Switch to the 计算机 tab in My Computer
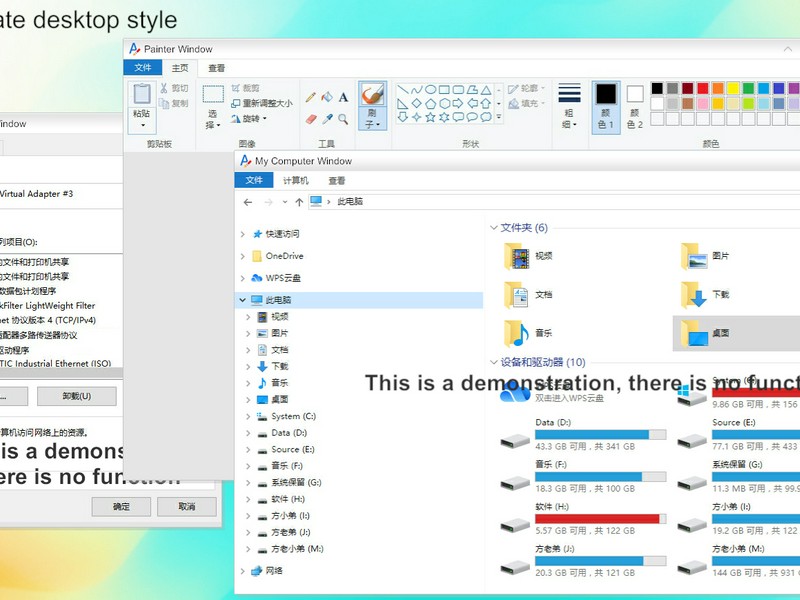The width and height of the screenshot is (800, 600). coord(296,181)
